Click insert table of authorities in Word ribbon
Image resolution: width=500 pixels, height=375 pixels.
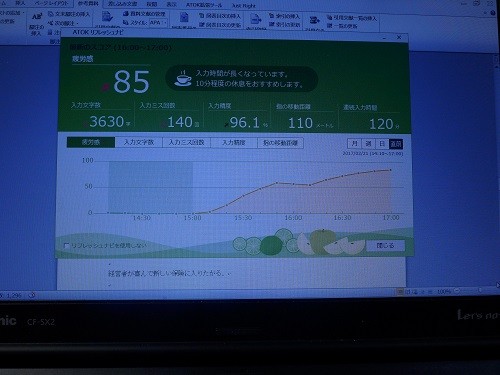coord(352,18)
